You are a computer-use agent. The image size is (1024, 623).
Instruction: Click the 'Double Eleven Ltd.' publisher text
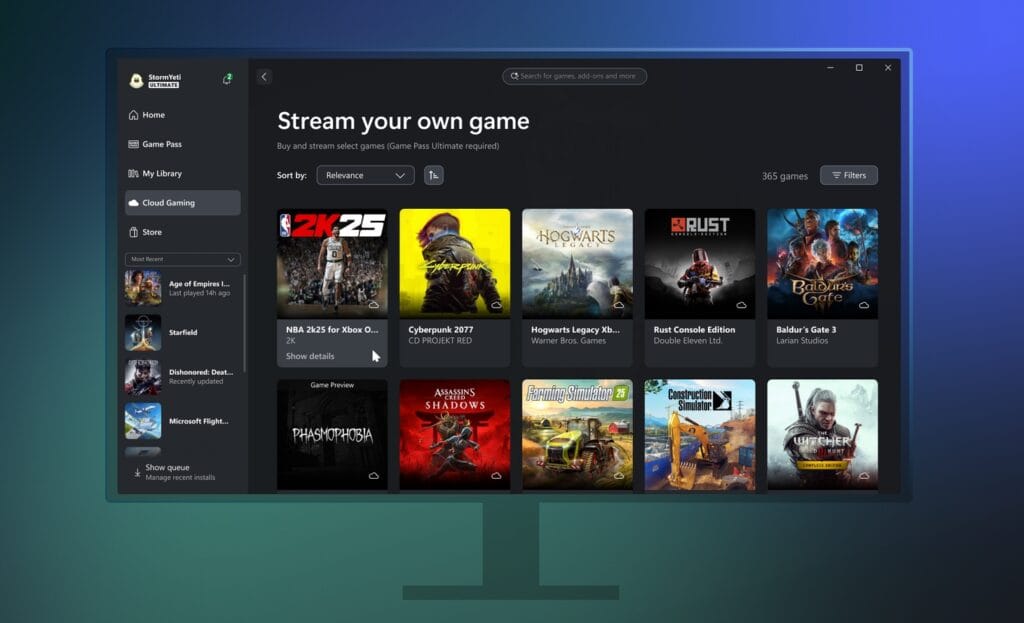688,341
